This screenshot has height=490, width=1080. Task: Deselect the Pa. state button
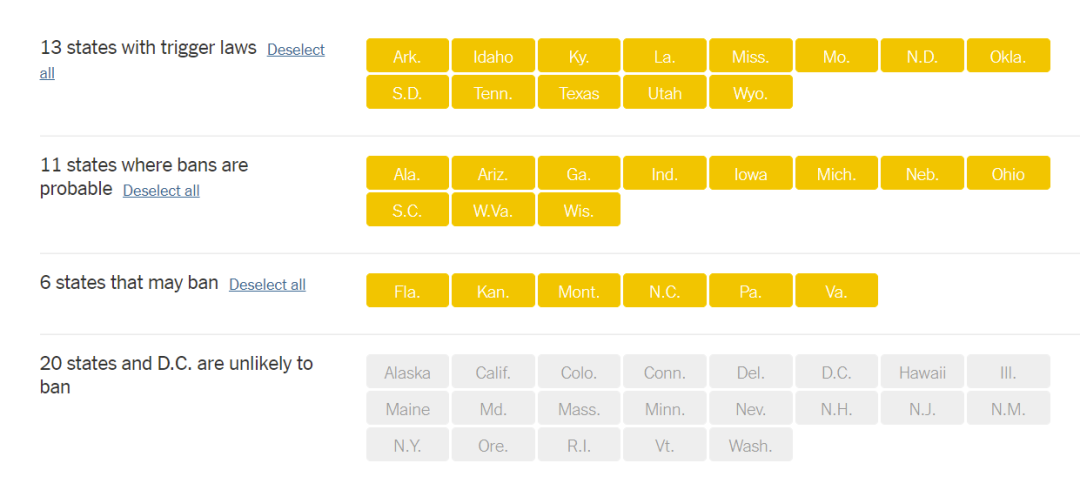pyautogui.click(x=751, y=290)
